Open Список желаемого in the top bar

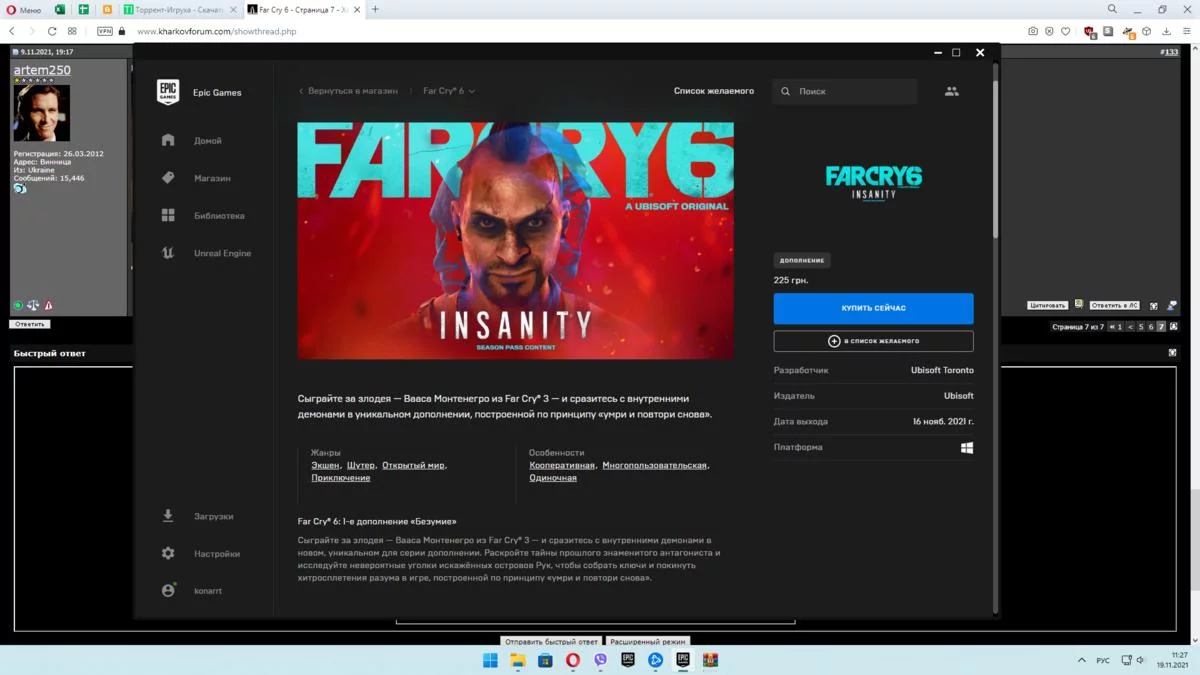coord(714,91)
